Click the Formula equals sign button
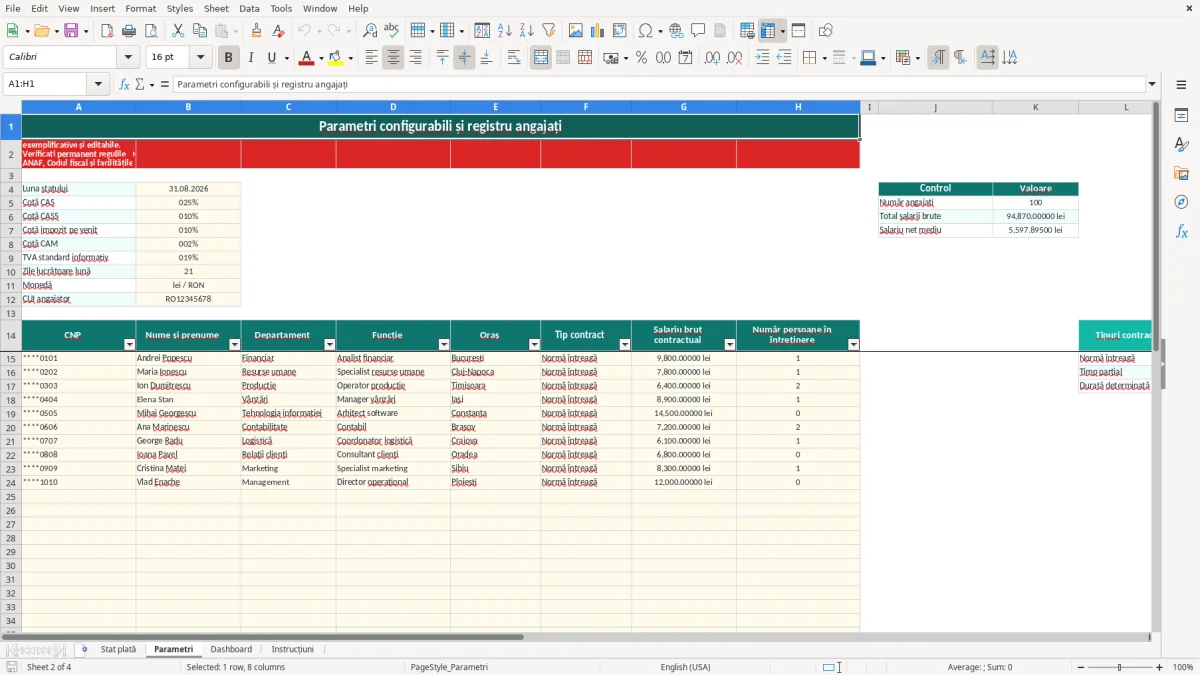Image resolution: width=1200 pixels, height=675 pixels. [165, 84]
